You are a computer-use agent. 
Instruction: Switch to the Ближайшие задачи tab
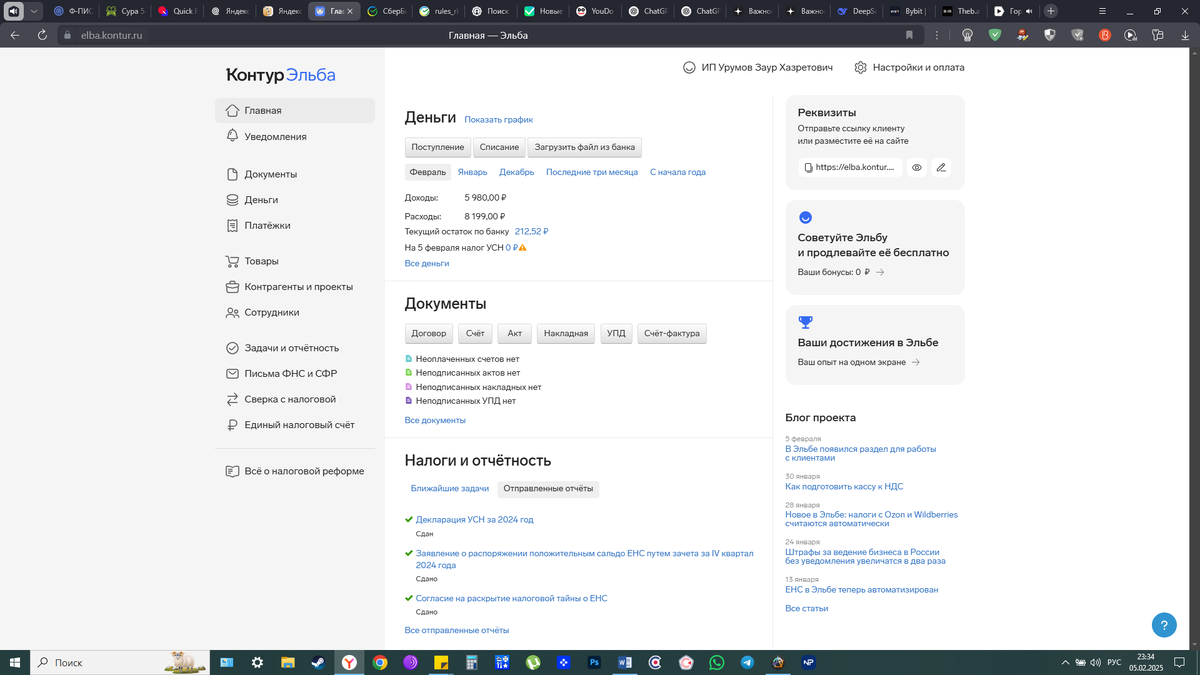(x=450, y=489)
